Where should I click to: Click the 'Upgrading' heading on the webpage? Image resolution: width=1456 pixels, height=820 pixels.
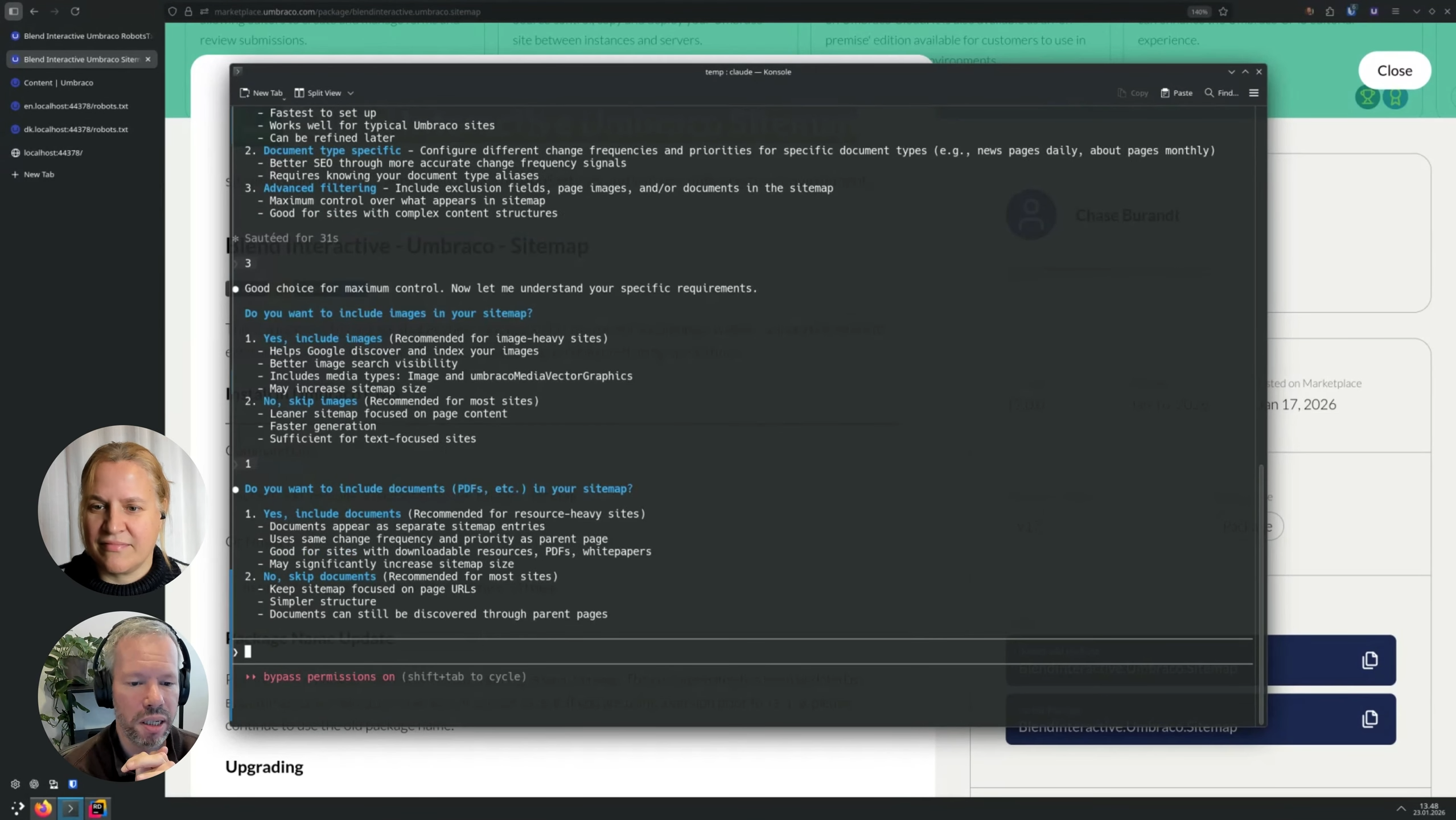click(x=264, y=766)
